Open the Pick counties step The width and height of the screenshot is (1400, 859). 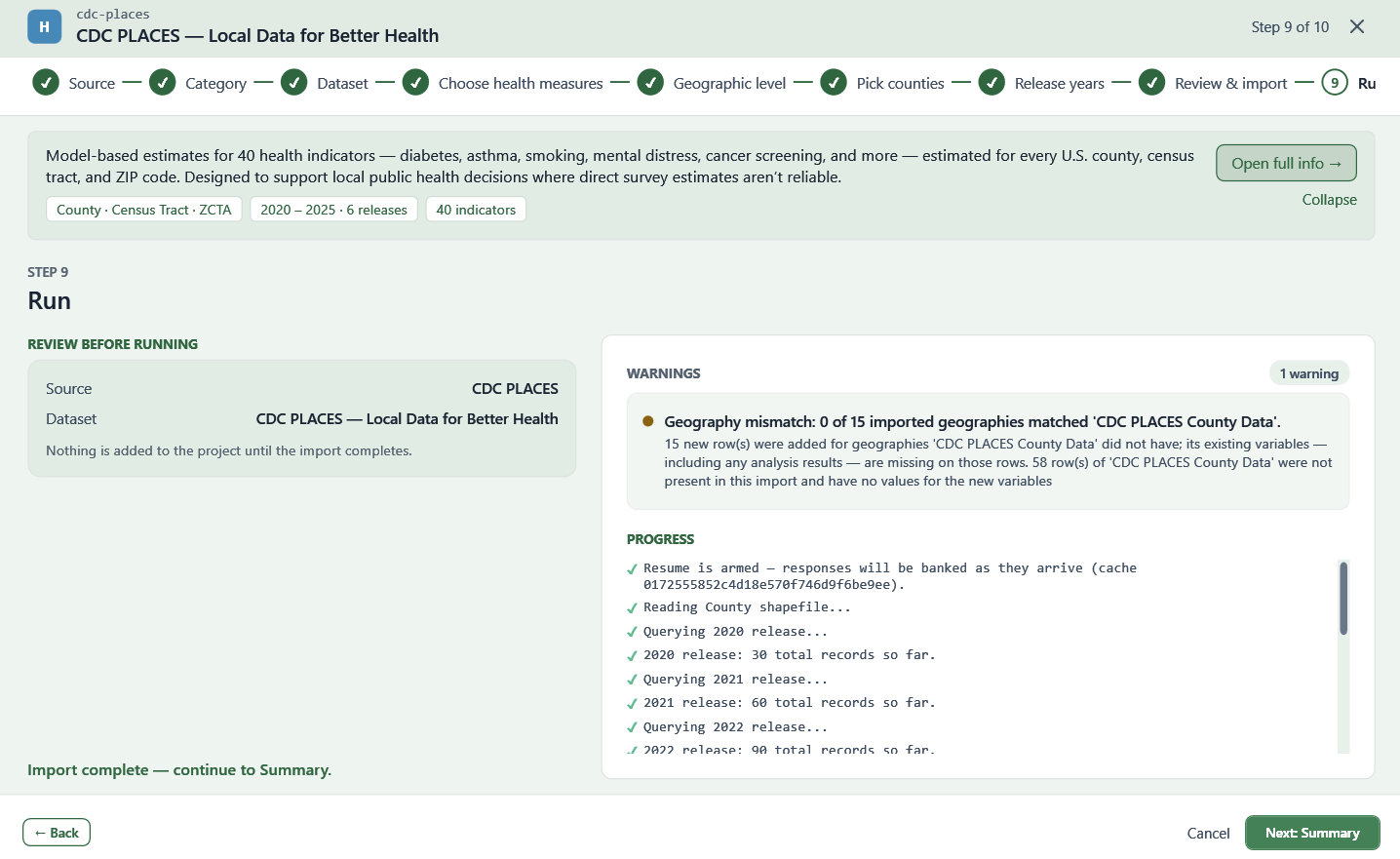point(900,84)
